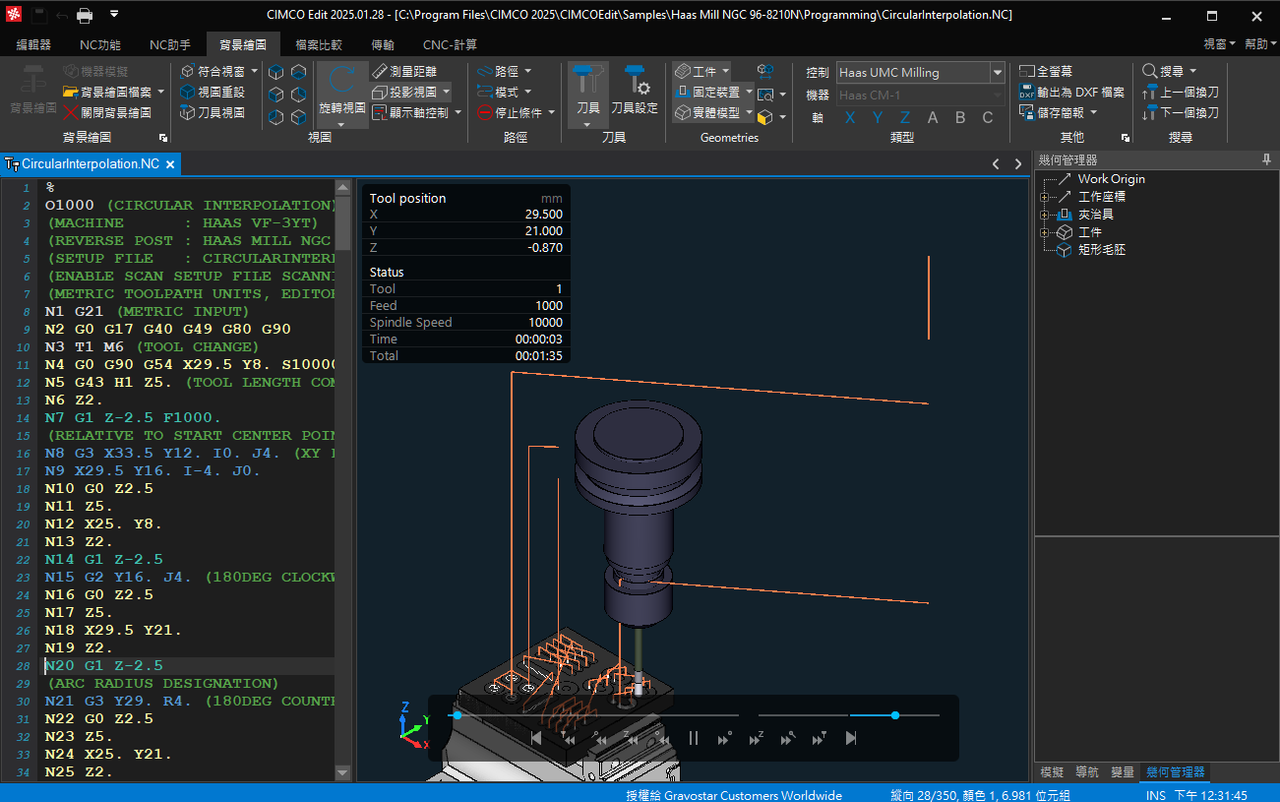Open the Variables (變量) bottom panel tab
This screenshot has width=1280, height=802.
tap(1122, 772)
